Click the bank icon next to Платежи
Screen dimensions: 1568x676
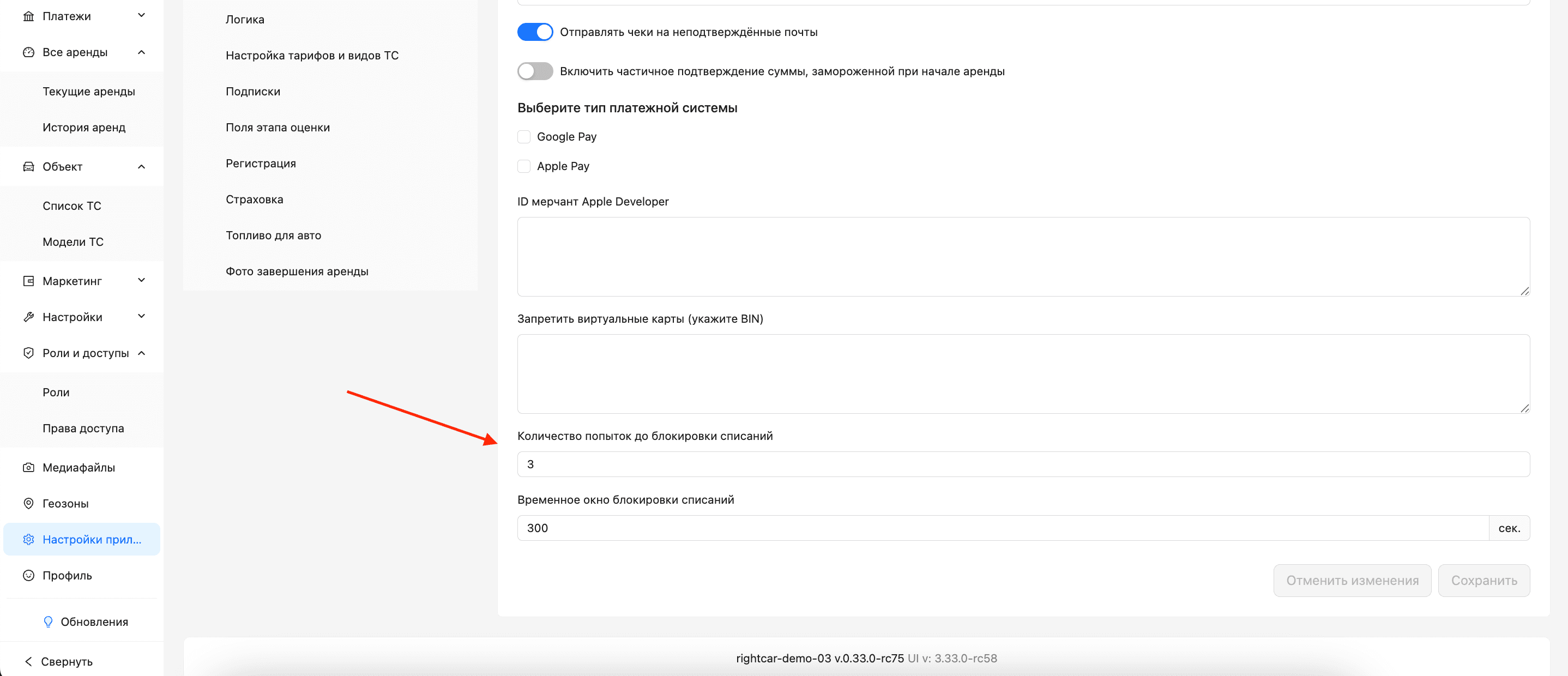pyautogui.click(x=28, y=16)
